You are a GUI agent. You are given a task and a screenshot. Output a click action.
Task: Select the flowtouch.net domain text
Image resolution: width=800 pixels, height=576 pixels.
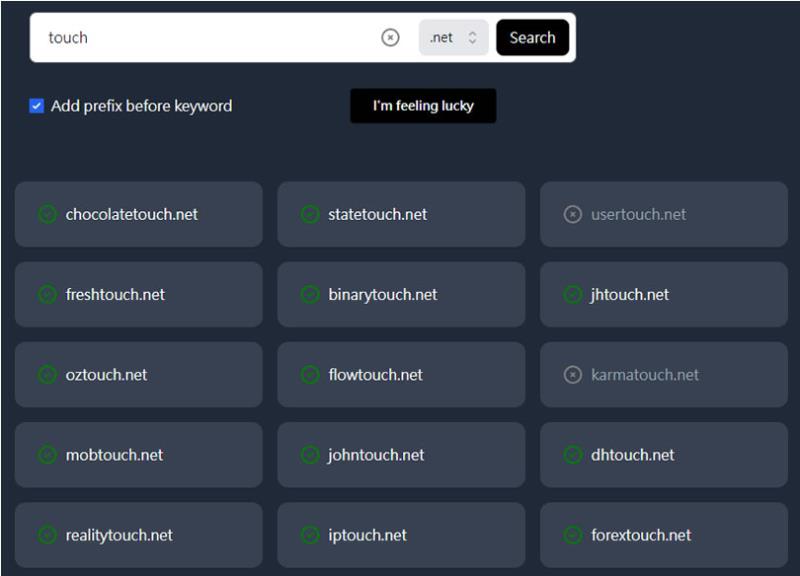click(376, 374)
